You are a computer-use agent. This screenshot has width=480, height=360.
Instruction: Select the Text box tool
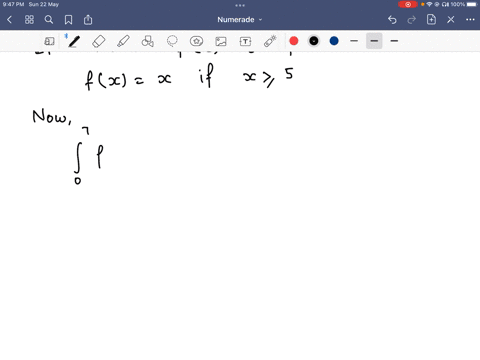[245, 41]
